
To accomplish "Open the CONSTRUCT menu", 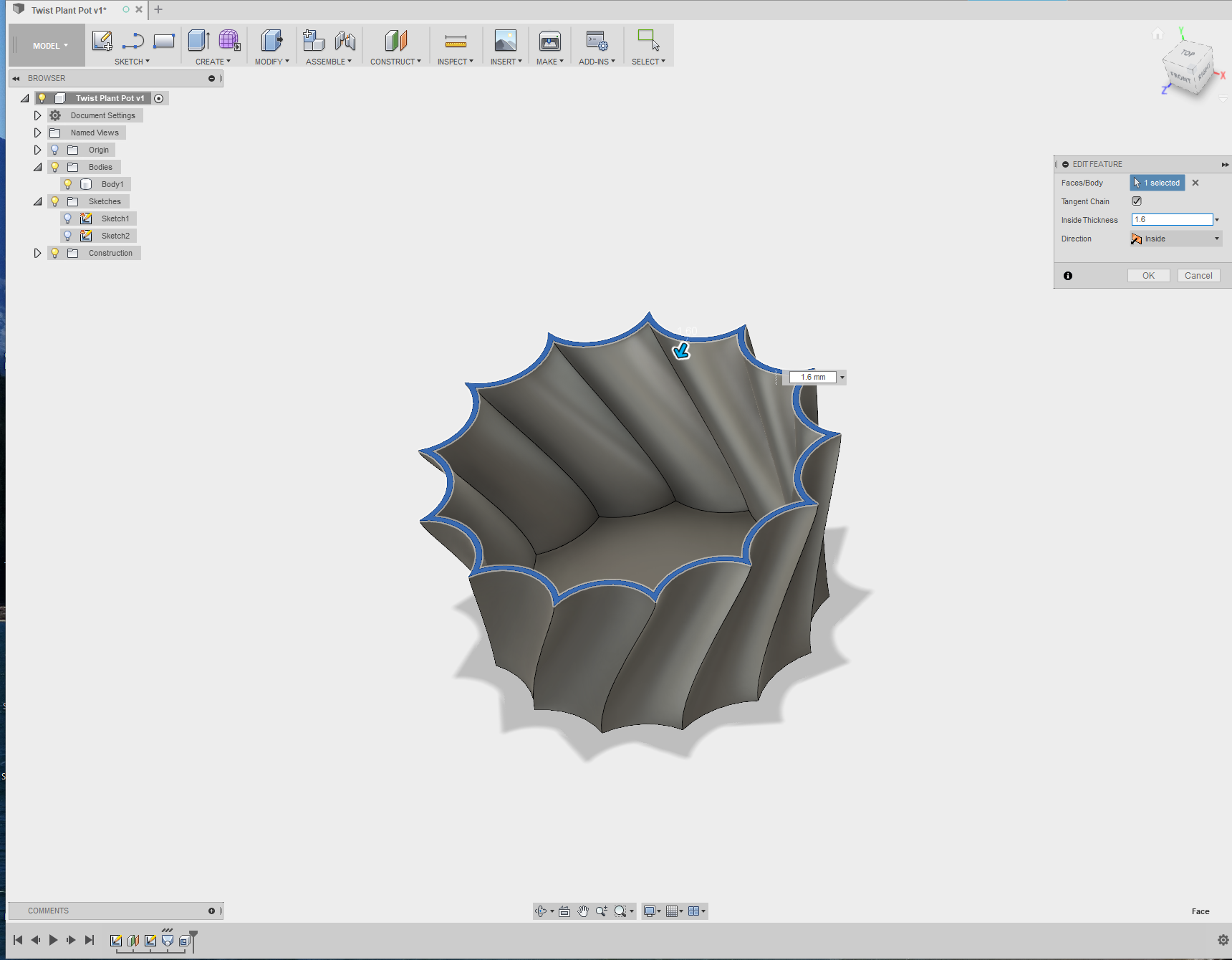I will click(395, 62).
